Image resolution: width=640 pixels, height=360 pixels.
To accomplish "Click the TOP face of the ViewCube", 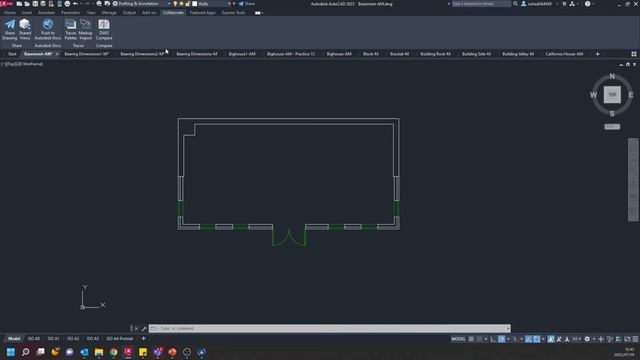I will point(612,94).
